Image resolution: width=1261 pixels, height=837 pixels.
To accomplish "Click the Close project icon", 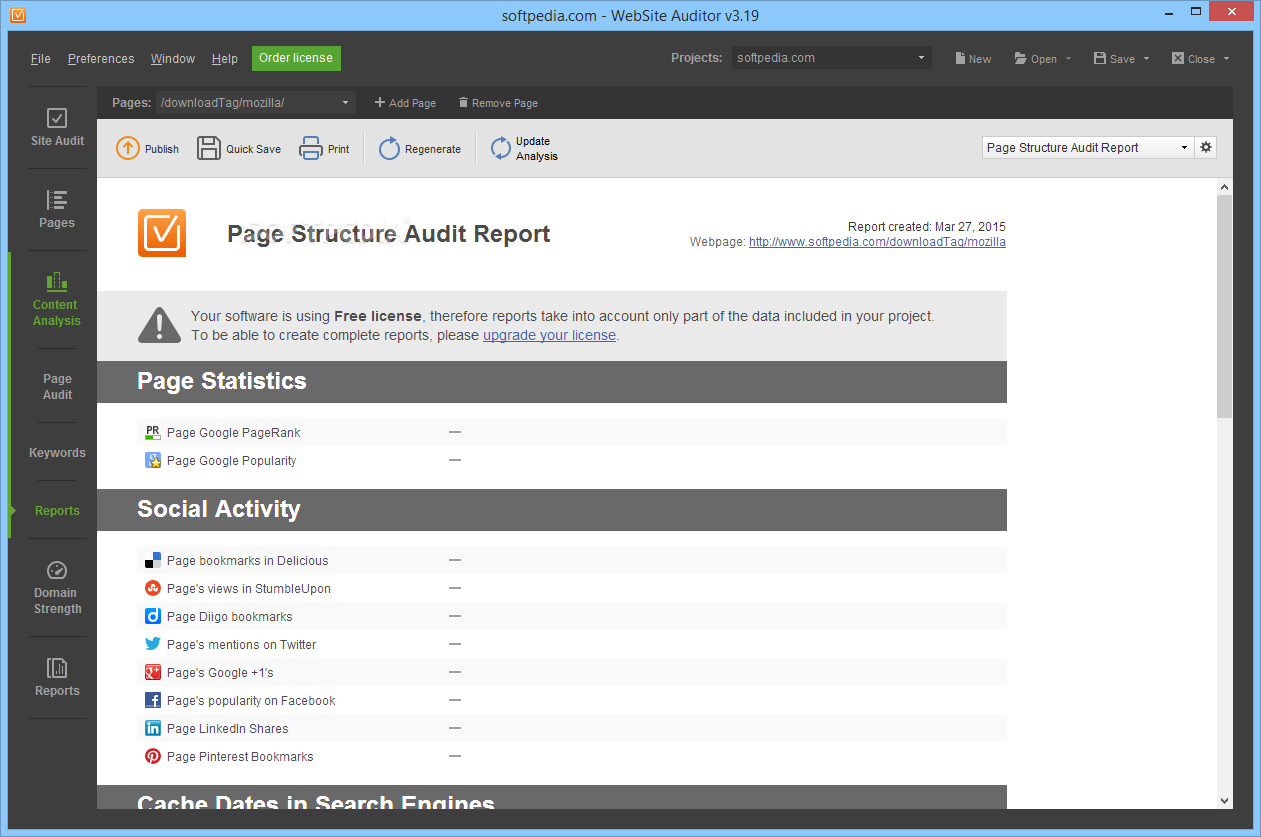I will tap(1178, 58).
